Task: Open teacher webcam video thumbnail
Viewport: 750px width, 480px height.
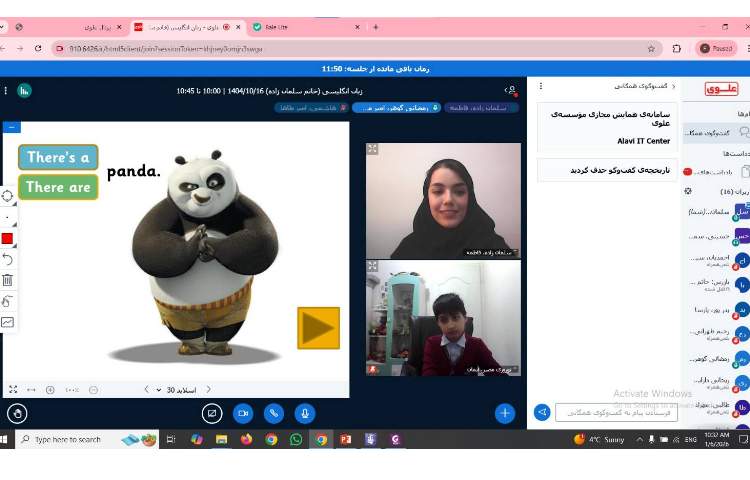Action: pos(443,201)
